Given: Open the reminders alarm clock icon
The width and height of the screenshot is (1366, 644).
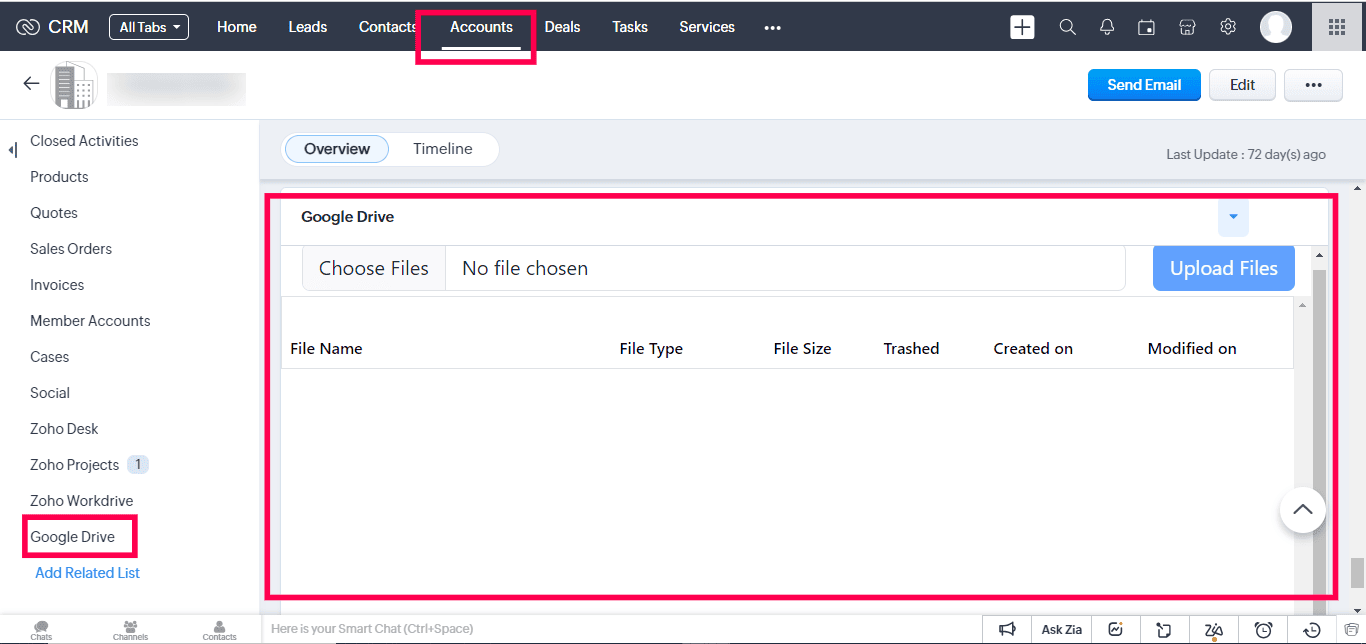Looking at the screenshot, I should coord(1263,629).
